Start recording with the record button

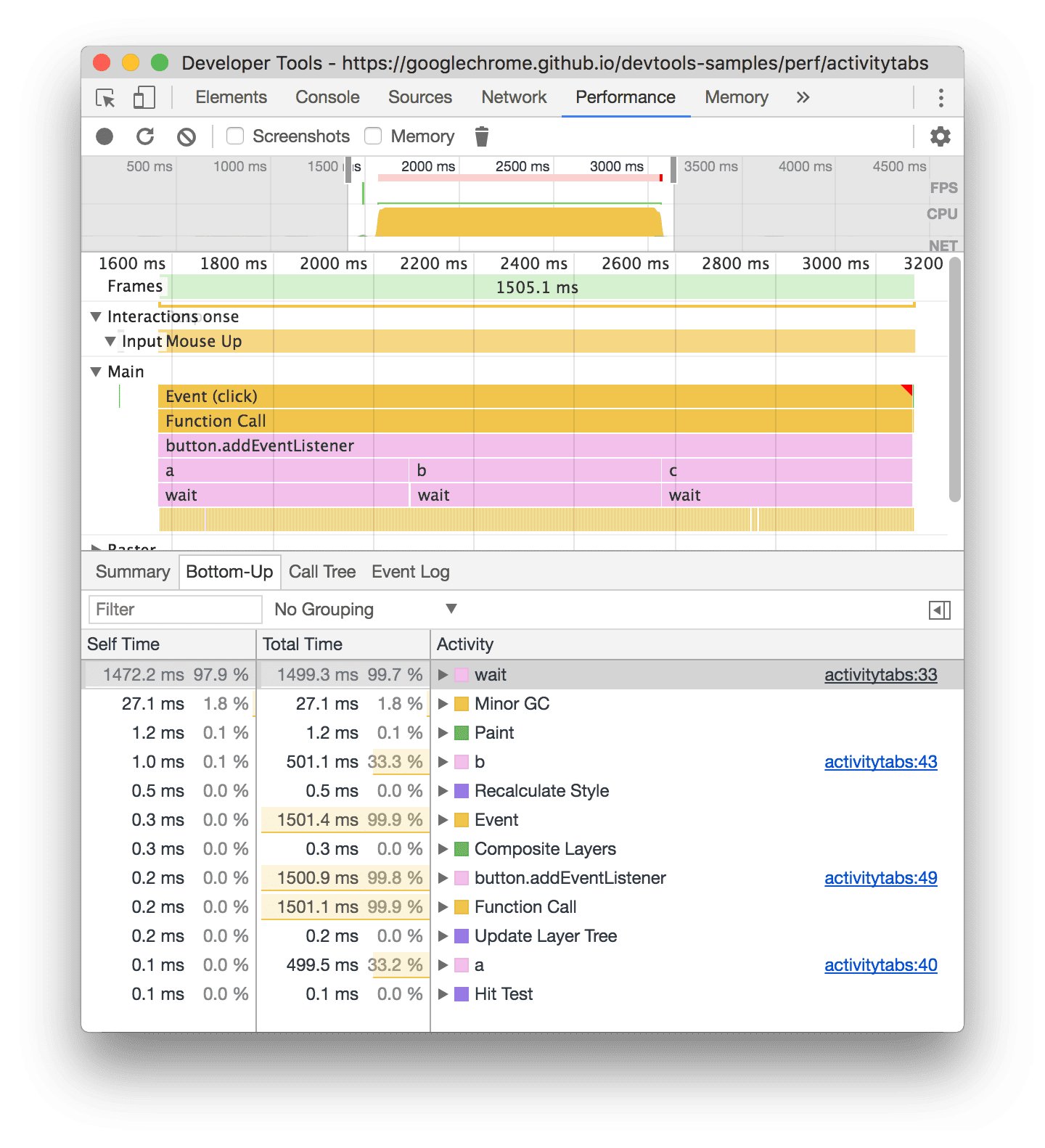coord(104,136)
